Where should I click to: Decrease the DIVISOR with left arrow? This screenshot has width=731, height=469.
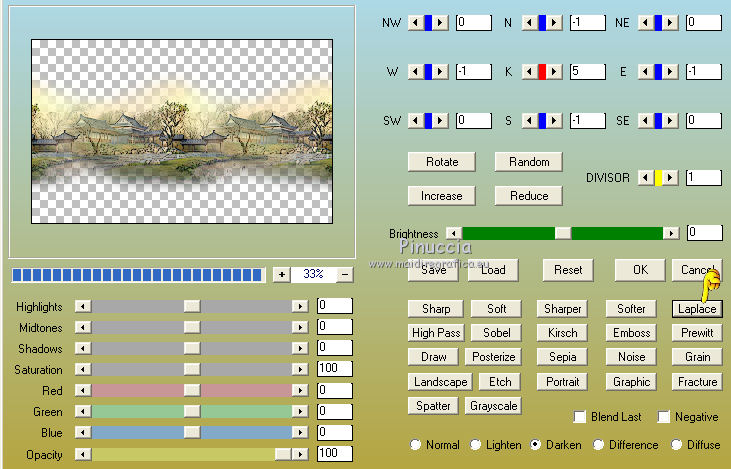tap(646, 178)
